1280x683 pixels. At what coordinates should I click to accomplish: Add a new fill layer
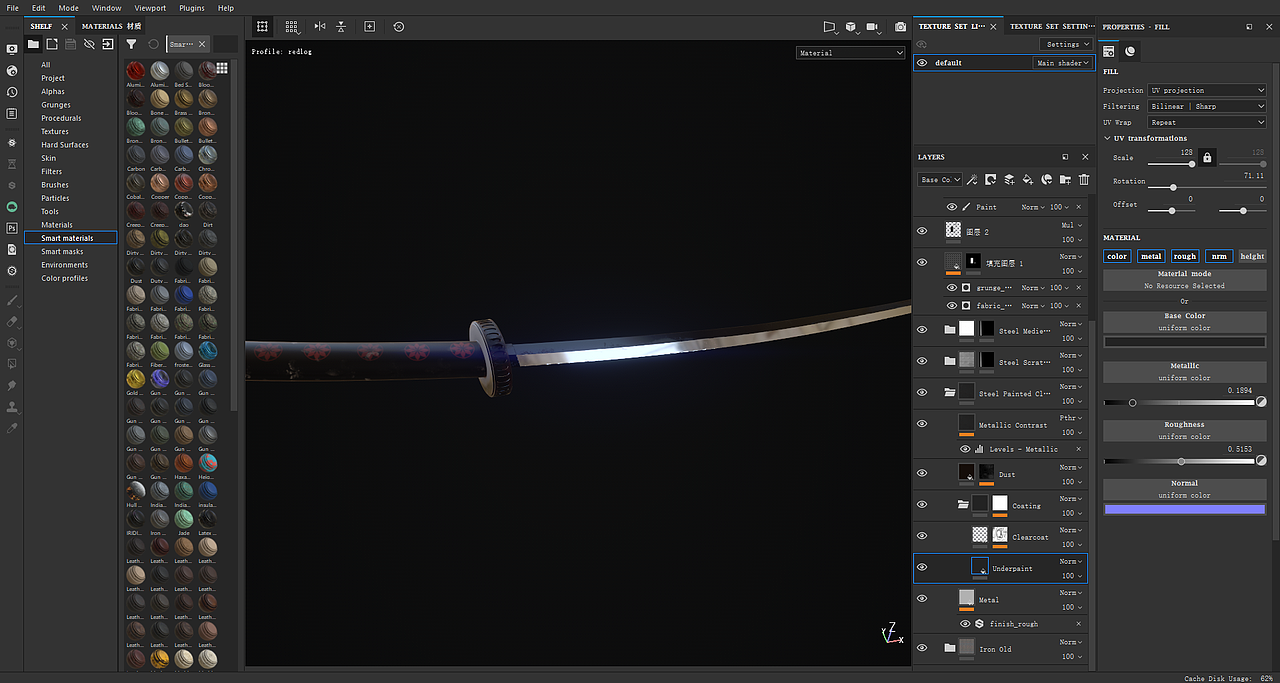(1028, 179)
